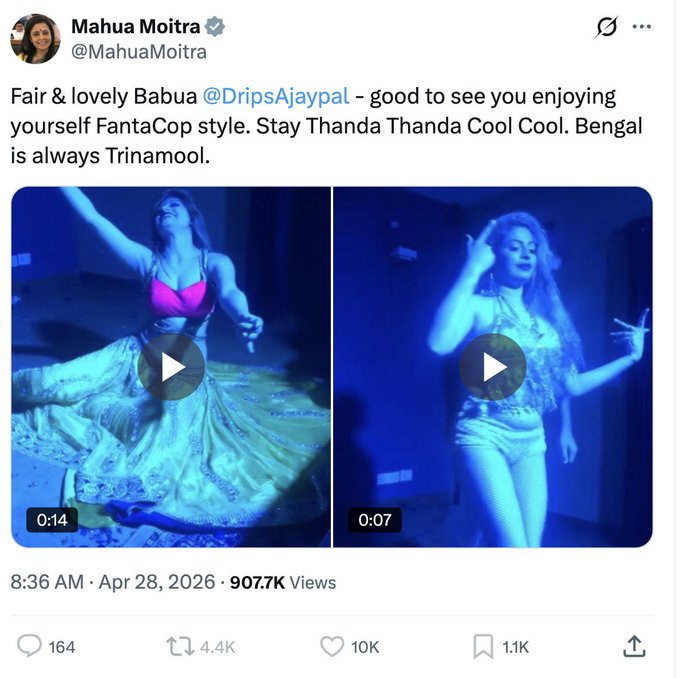The image size is (680, 678).
Task: Click the 10K likes count
Action: tap(365, 647)
